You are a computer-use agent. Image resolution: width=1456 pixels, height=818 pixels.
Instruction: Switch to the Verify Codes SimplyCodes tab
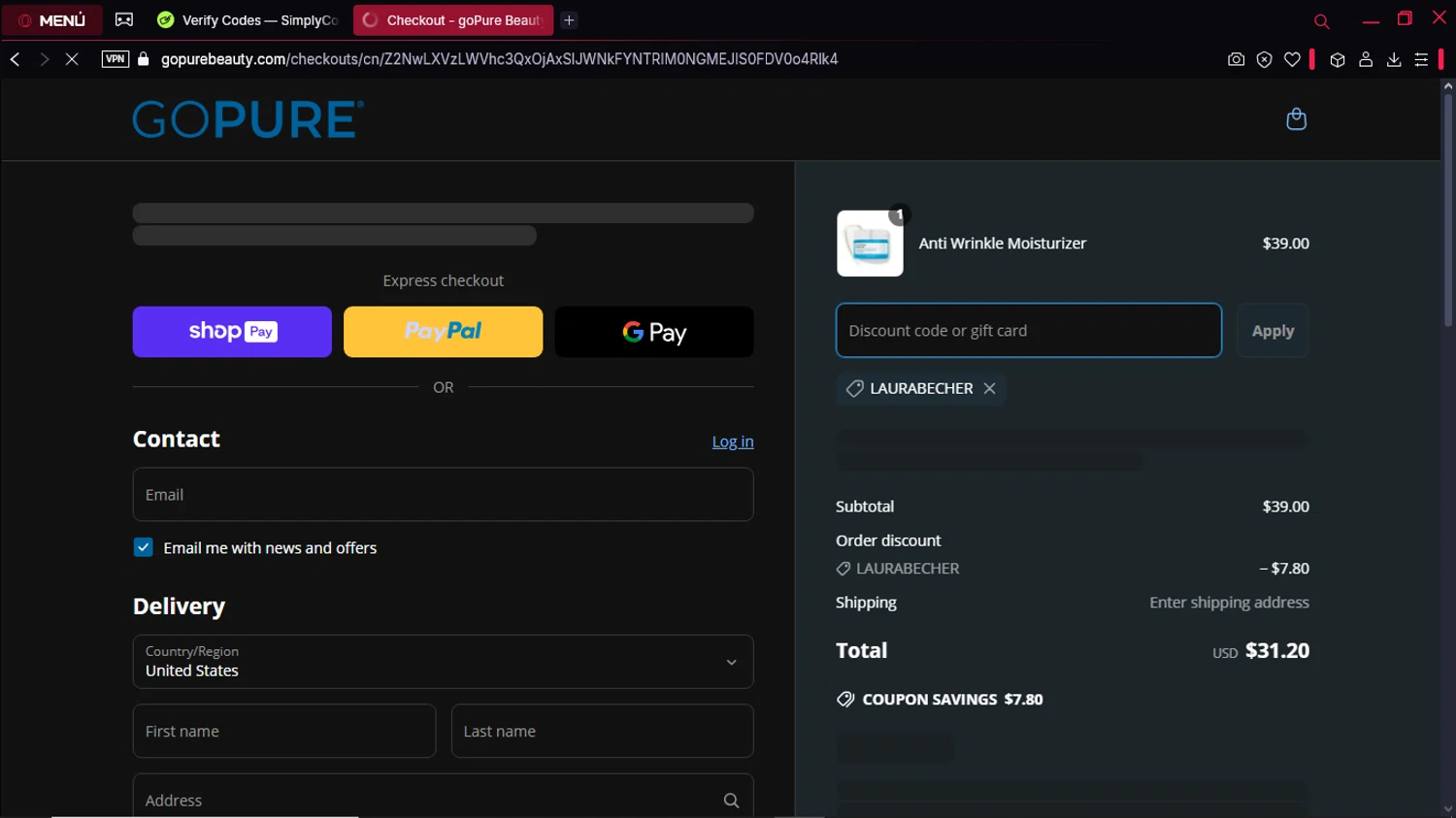pos(248,20)
